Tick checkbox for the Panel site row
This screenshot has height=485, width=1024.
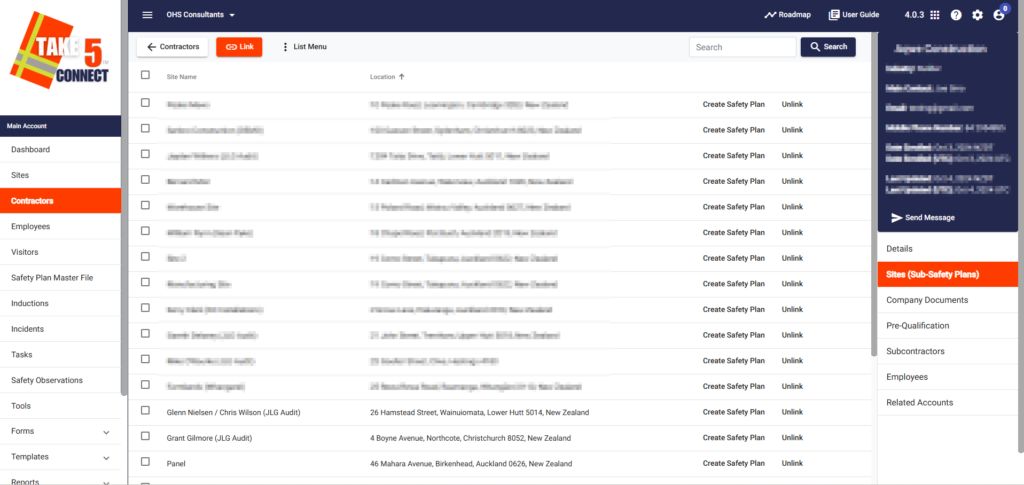145,462
